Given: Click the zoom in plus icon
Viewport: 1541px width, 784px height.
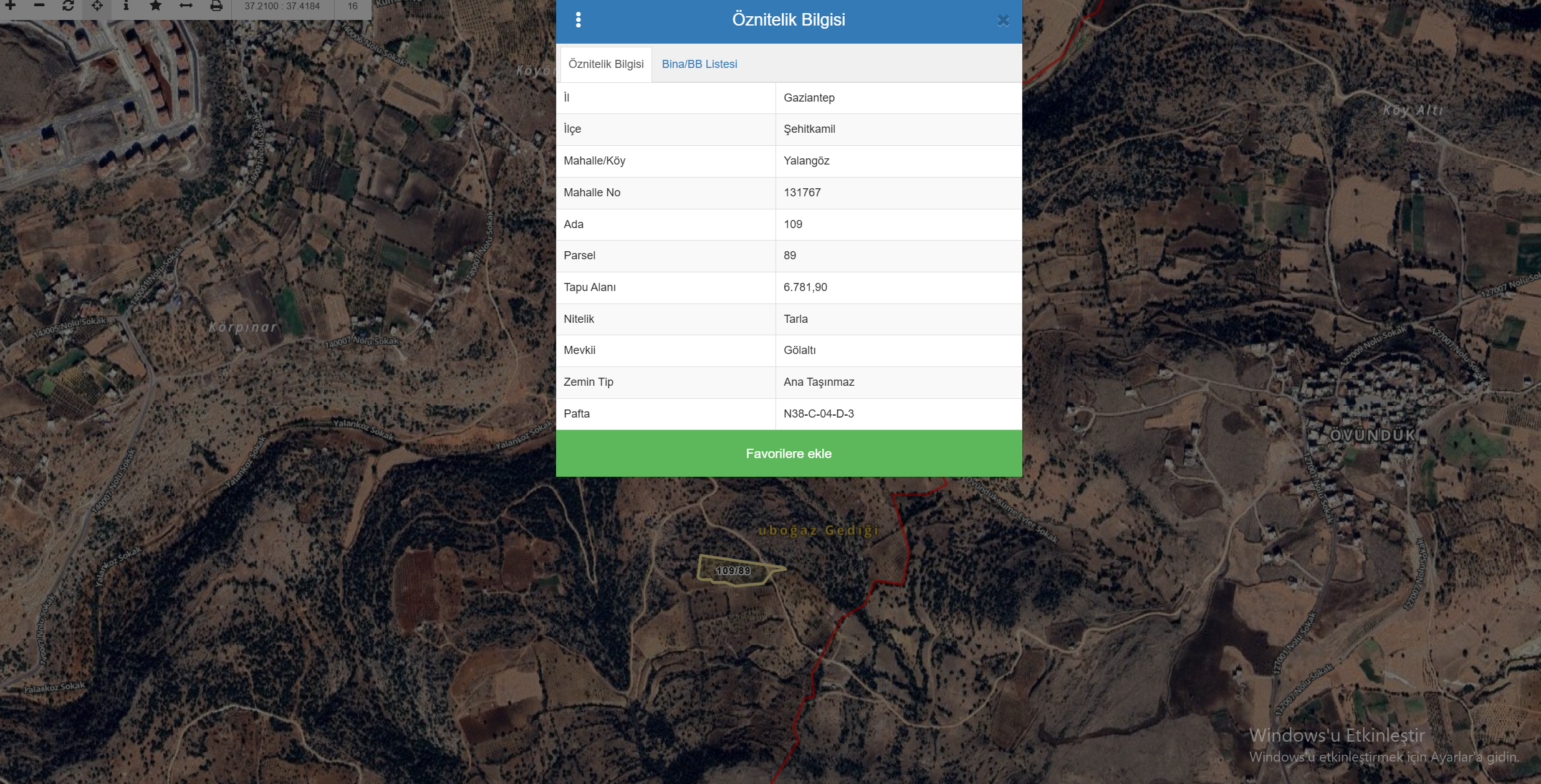Looking at the screenshot, I should point(11,6).
